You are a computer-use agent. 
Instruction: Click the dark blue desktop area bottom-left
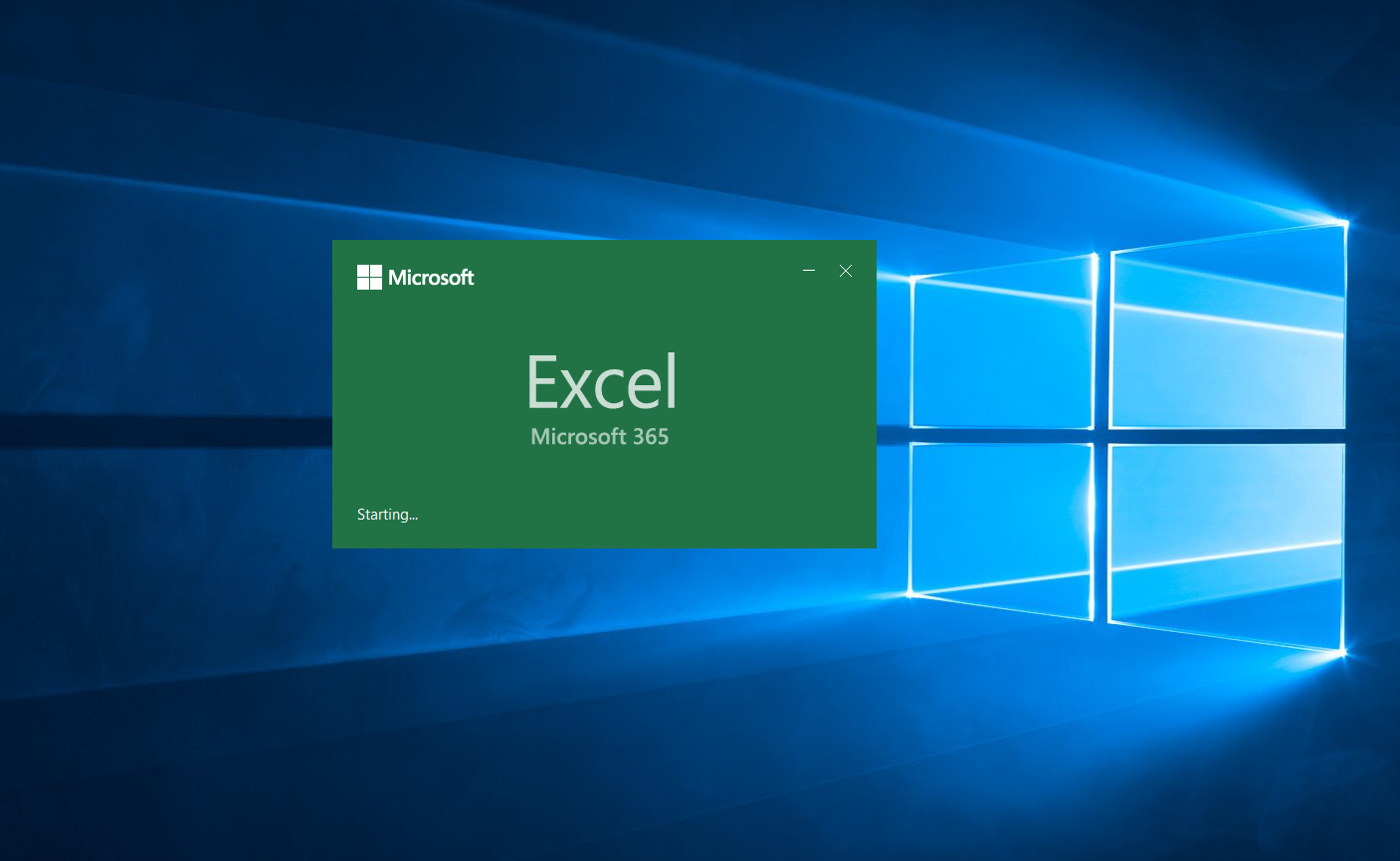pyautogui.click(x=149, y=776)
